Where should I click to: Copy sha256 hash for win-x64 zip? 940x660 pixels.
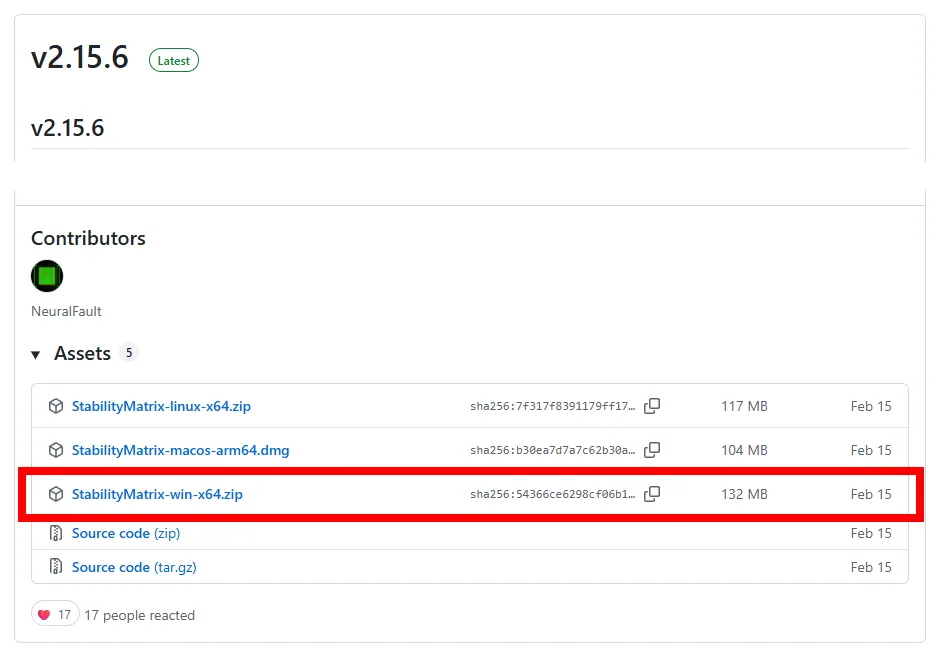[652, 494]
